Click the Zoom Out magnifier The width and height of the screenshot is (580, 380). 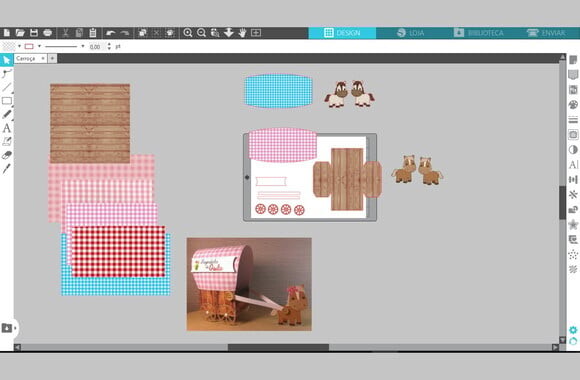tap(201, 33)
